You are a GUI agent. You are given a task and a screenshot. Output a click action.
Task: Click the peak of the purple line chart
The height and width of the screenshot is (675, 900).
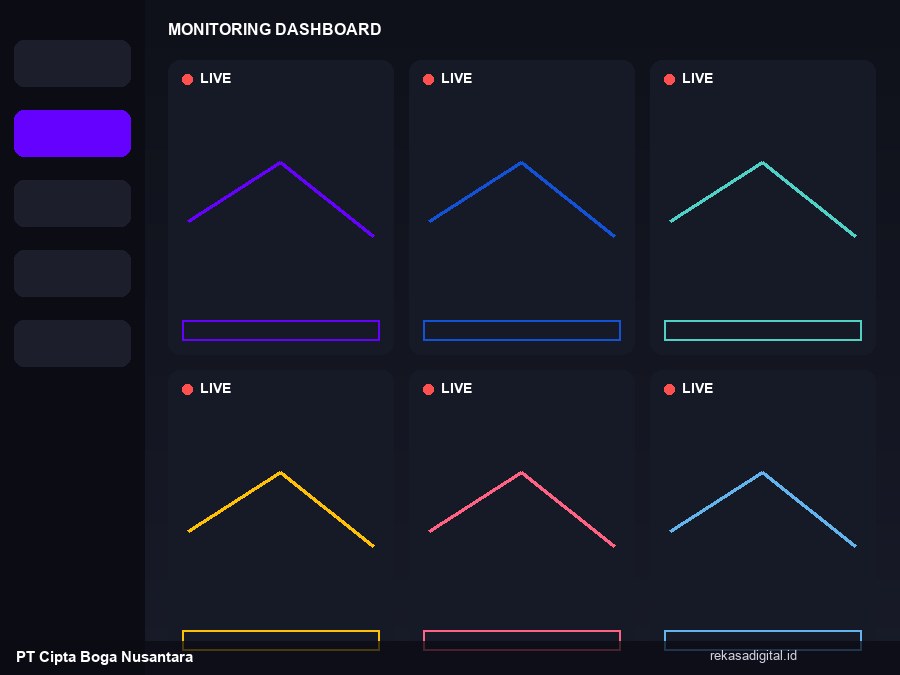(280, 163)
